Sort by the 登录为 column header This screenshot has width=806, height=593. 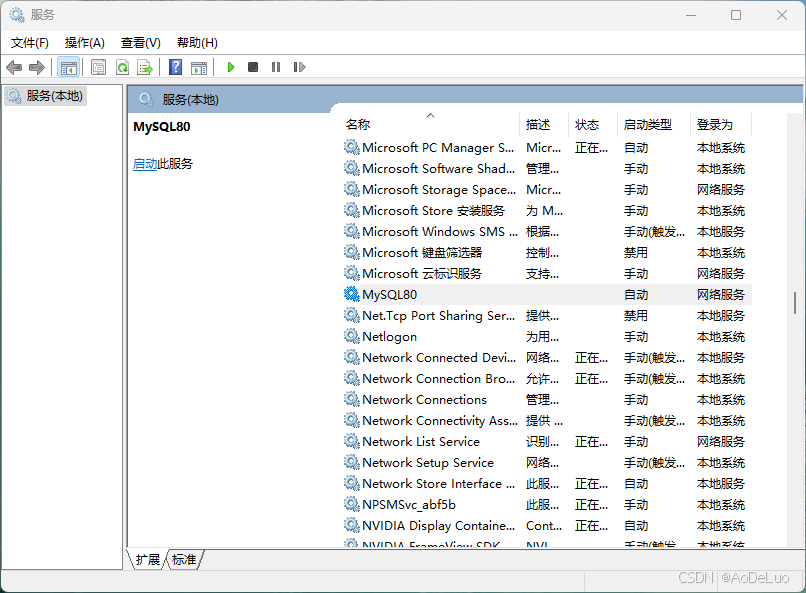(721, 124)
